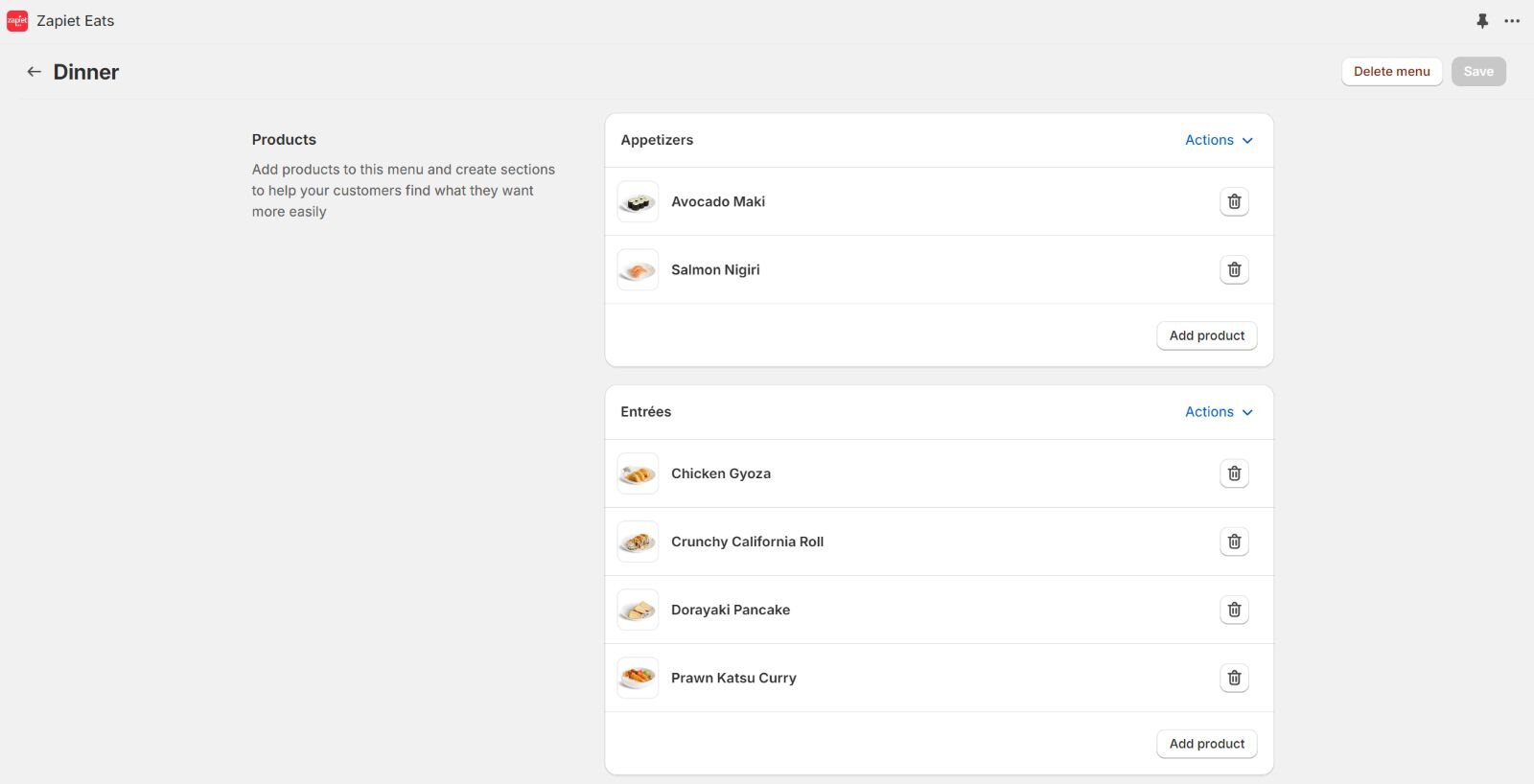
Task: Click the Chicken Gyoza product image
Action: click(x=638, y=473)
